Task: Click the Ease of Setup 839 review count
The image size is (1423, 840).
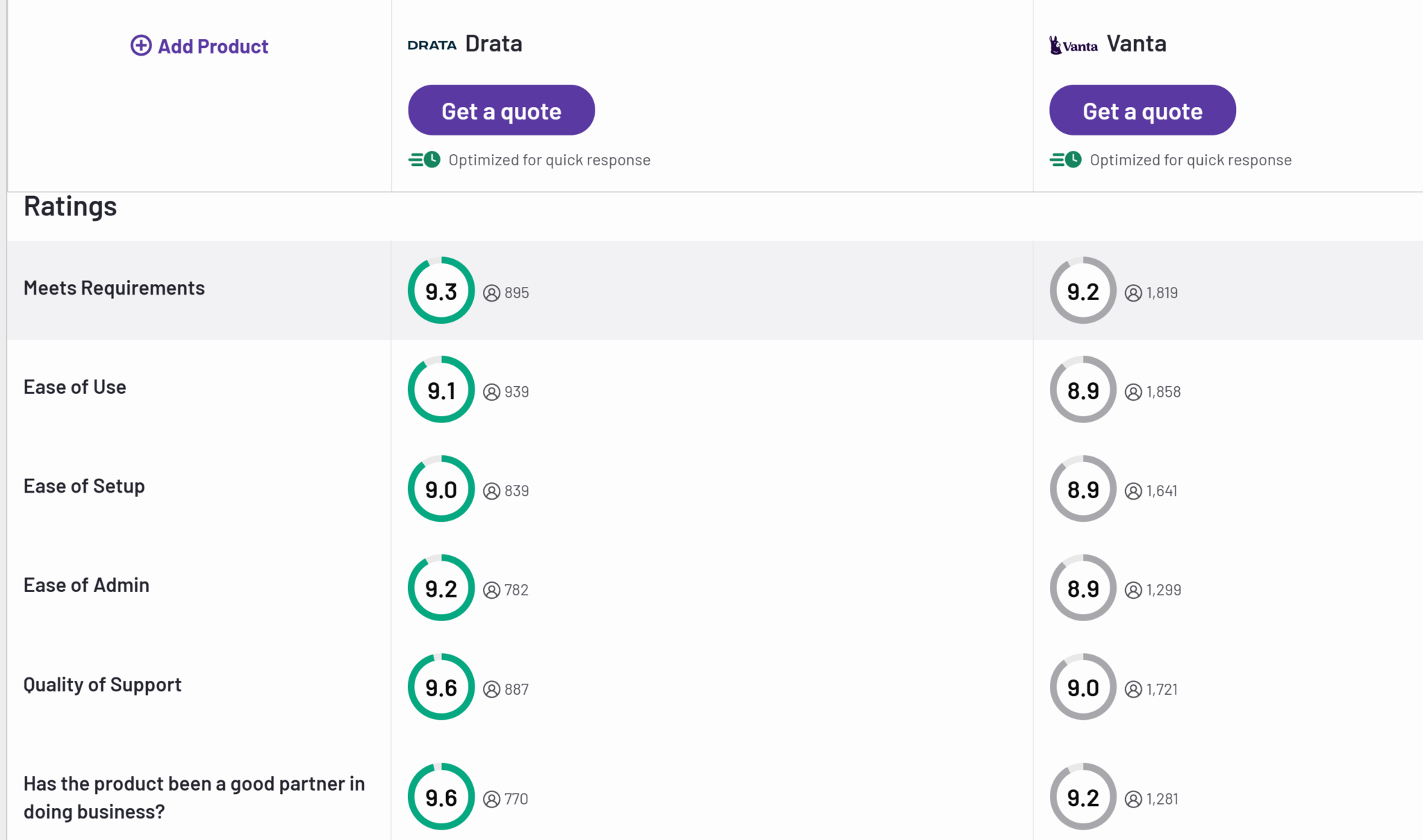Action: (x=516, y=491)
